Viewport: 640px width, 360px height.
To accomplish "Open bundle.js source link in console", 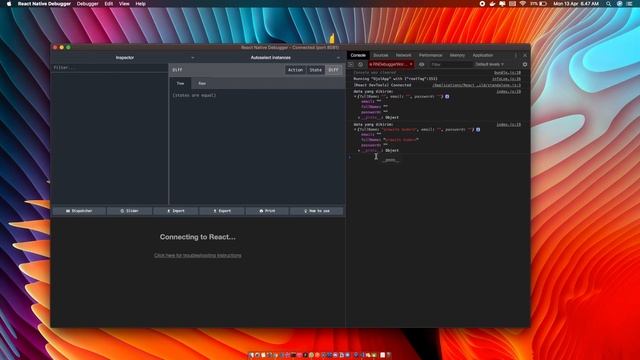I will 507,73.
